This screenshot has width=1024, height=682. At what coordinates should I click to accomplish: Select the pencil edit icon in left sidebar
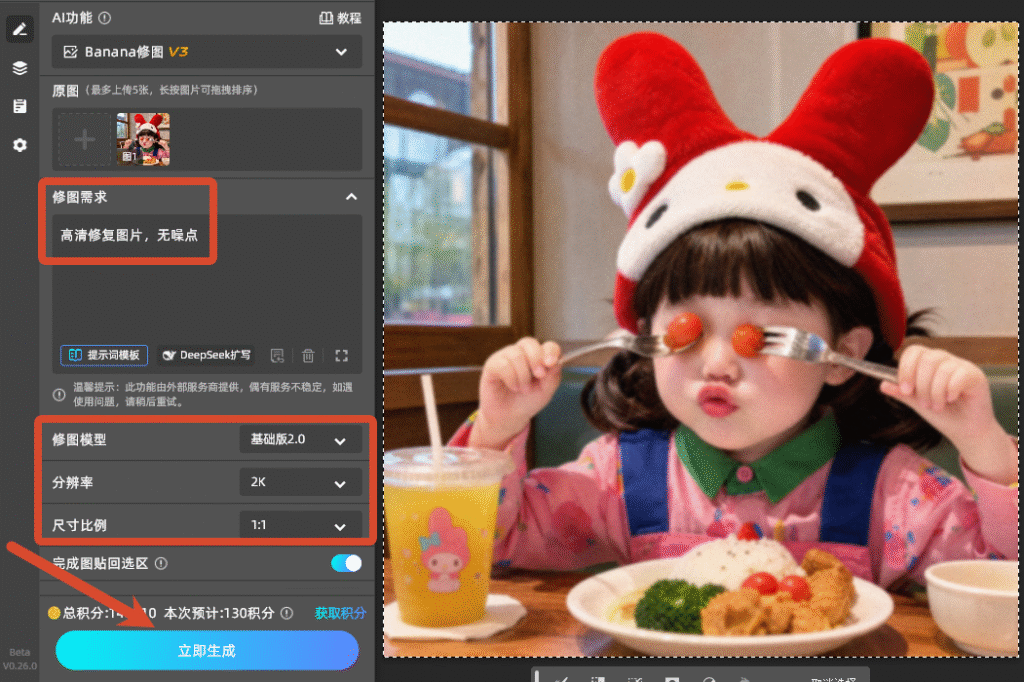point(20,29)
